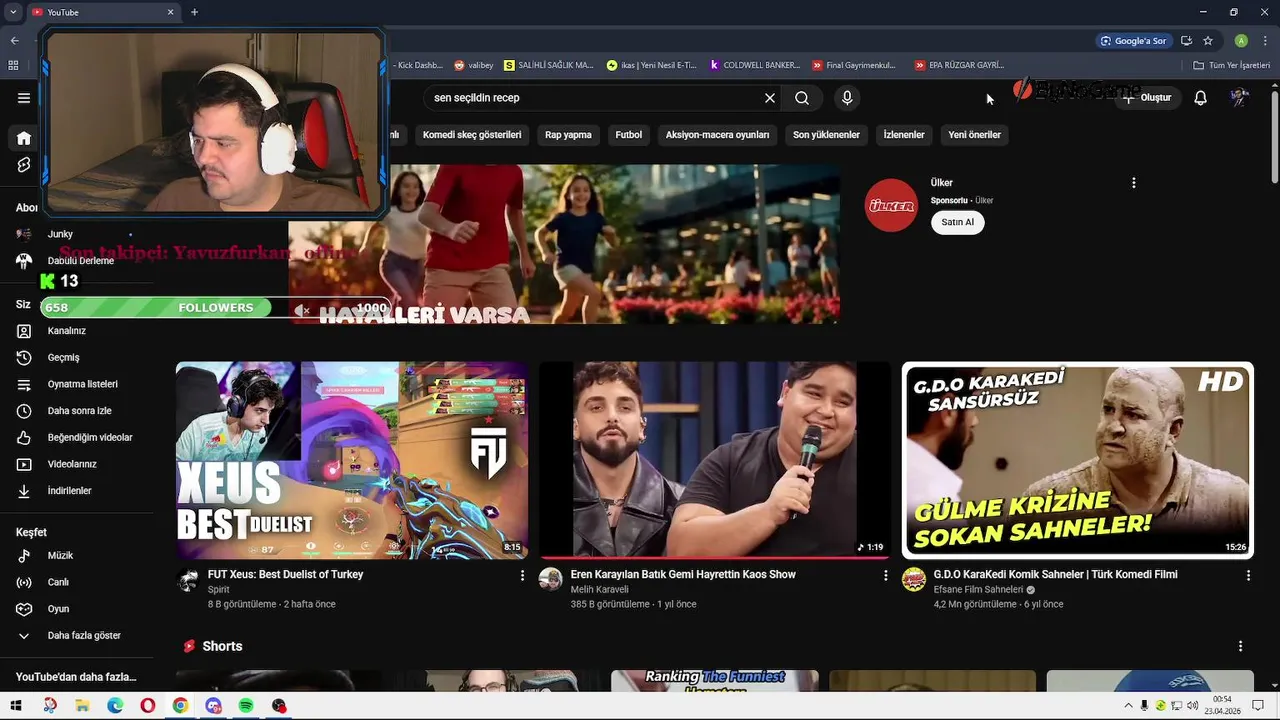Run search with the magnifying glass button
1280x720 pixels.
(802, 98)
